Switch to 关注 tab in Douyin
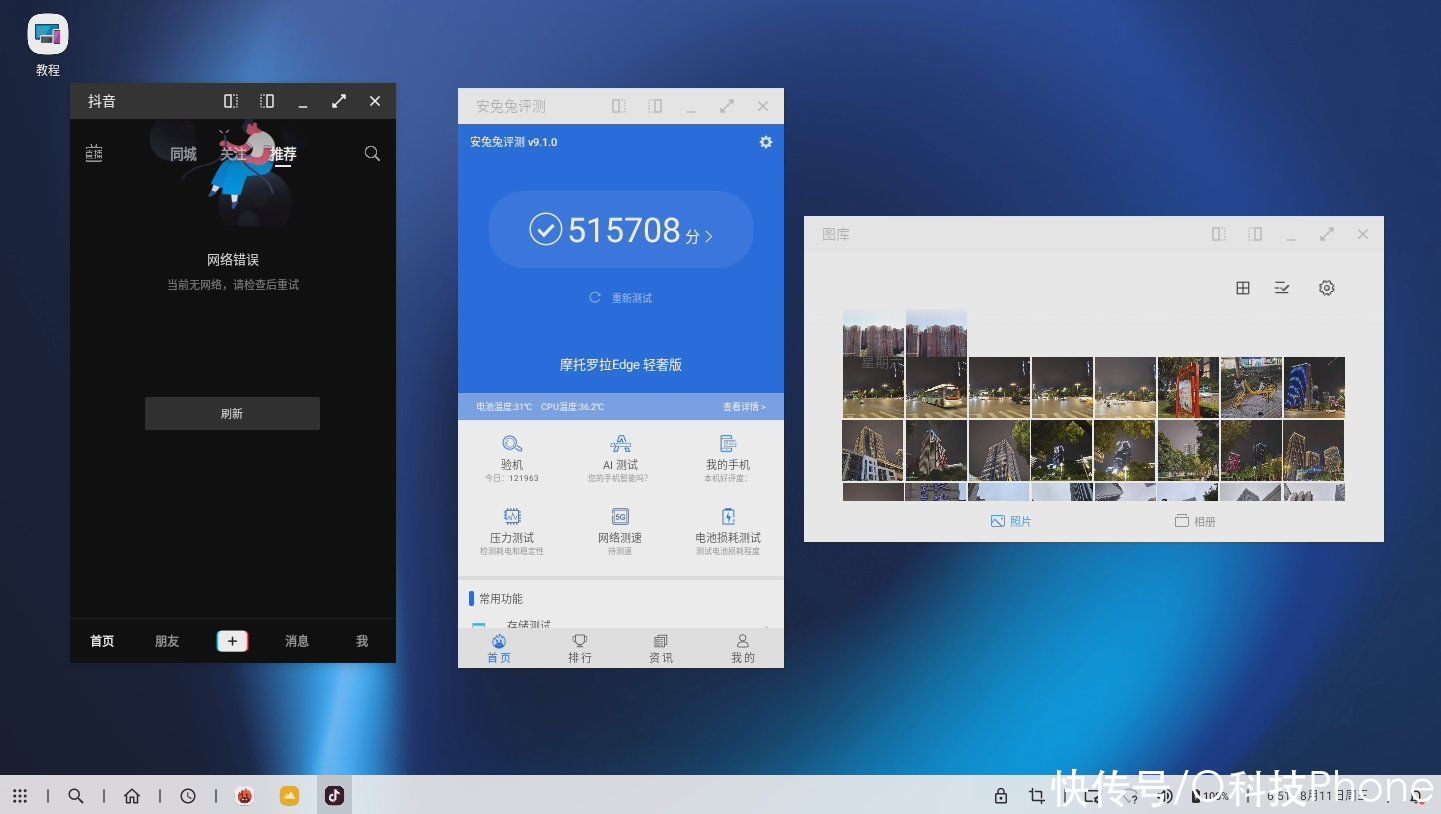1441x814 pixels. (x=233, y=154)
